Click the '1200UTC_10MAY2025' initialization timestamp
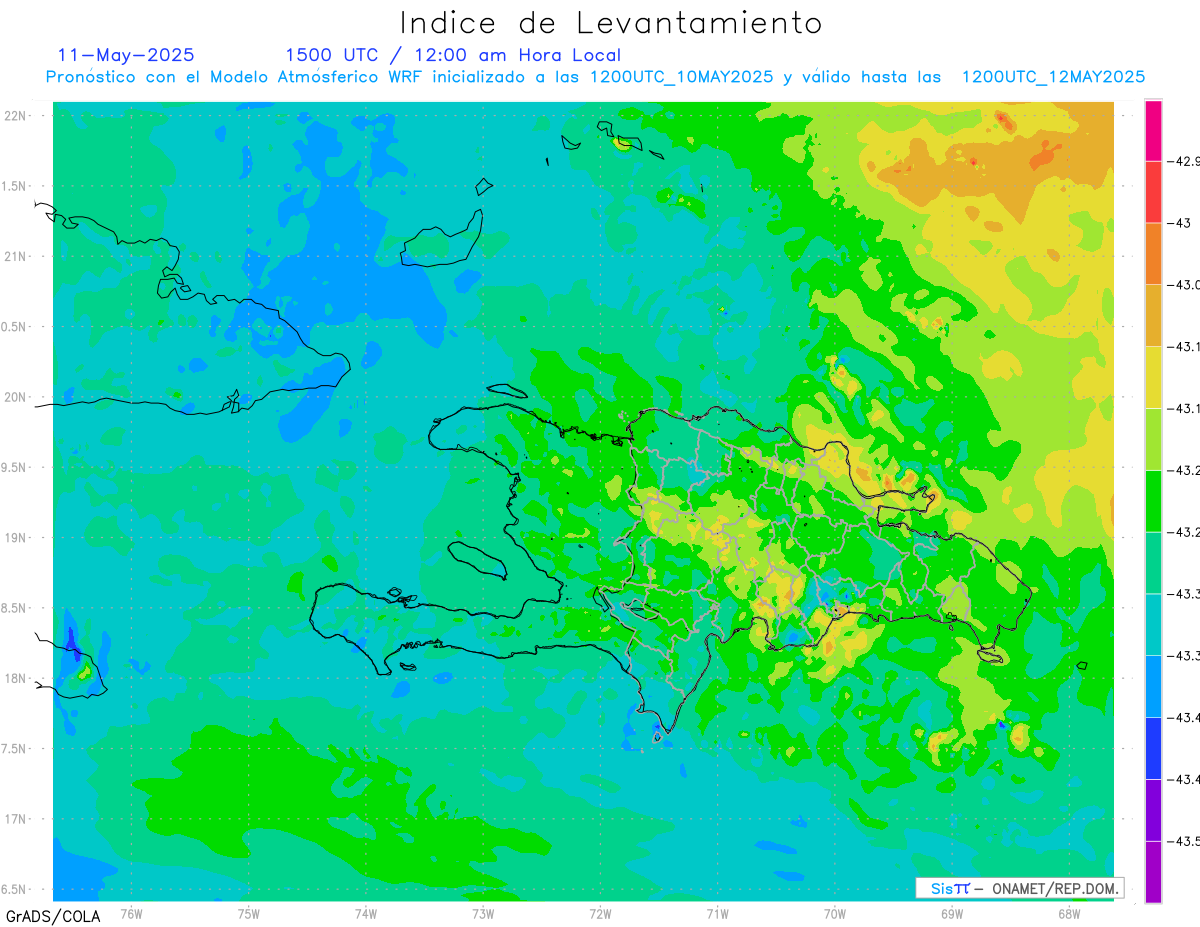1200x927 pixels. pyautogui.click(x=681, y=77)
